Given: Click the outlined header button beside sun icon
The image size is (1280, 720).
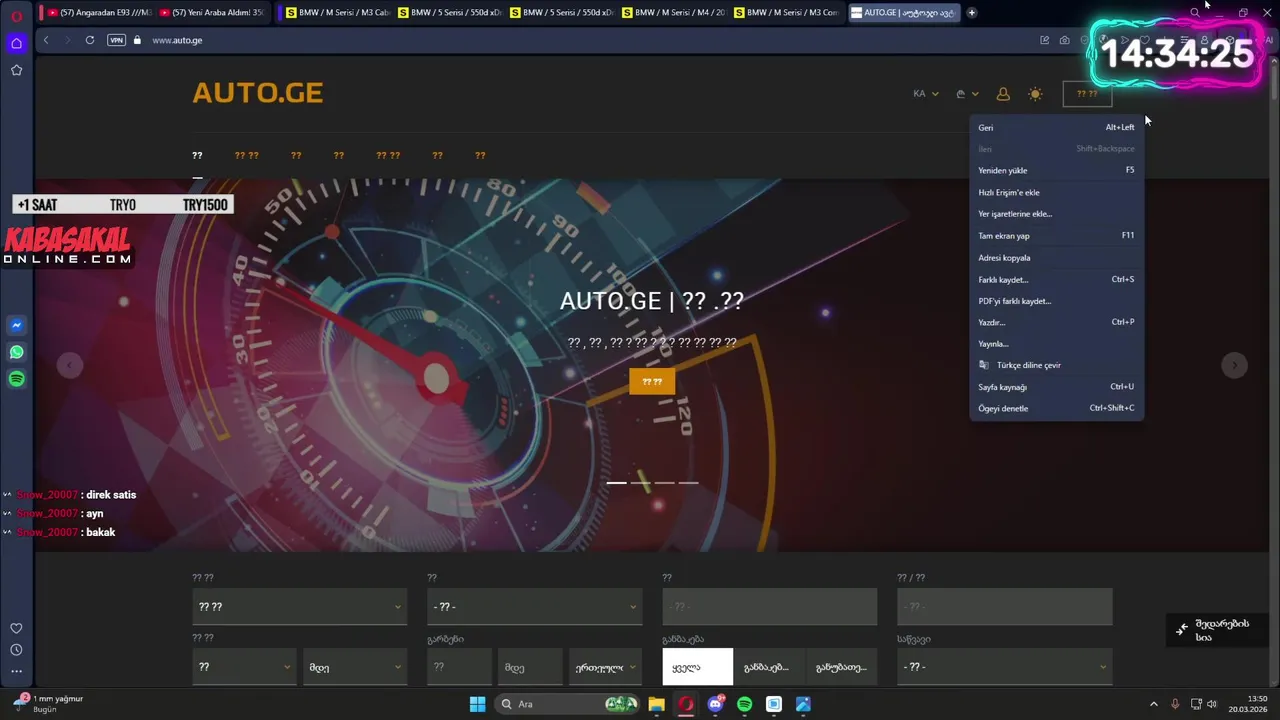Looking at the screenshot, I should (1087, 94).
